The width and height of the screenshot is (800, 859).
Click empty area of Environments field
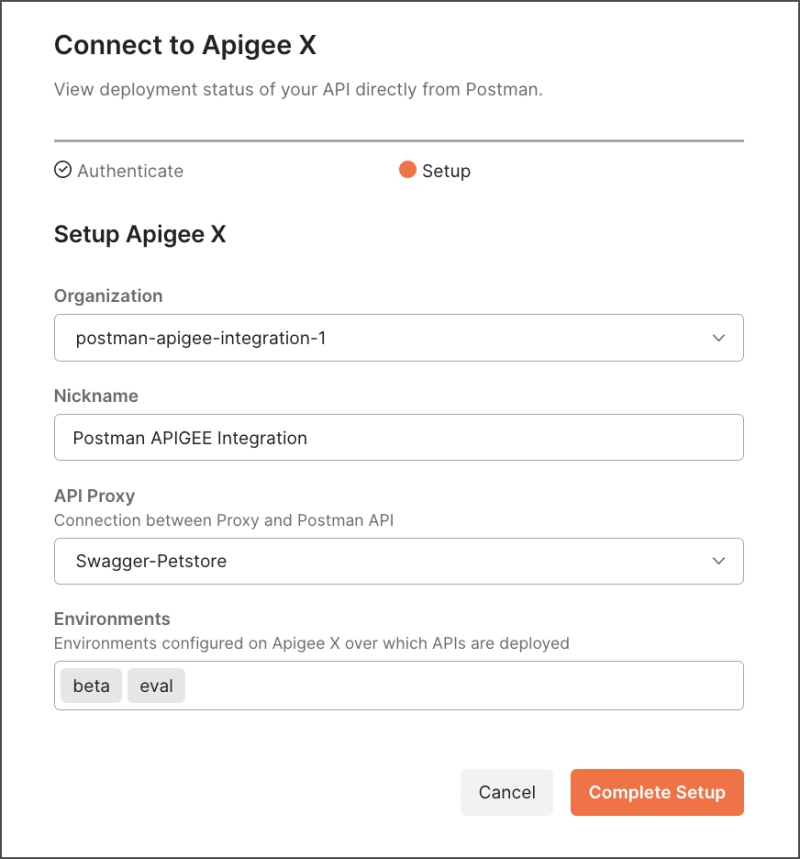coord(463,685)
